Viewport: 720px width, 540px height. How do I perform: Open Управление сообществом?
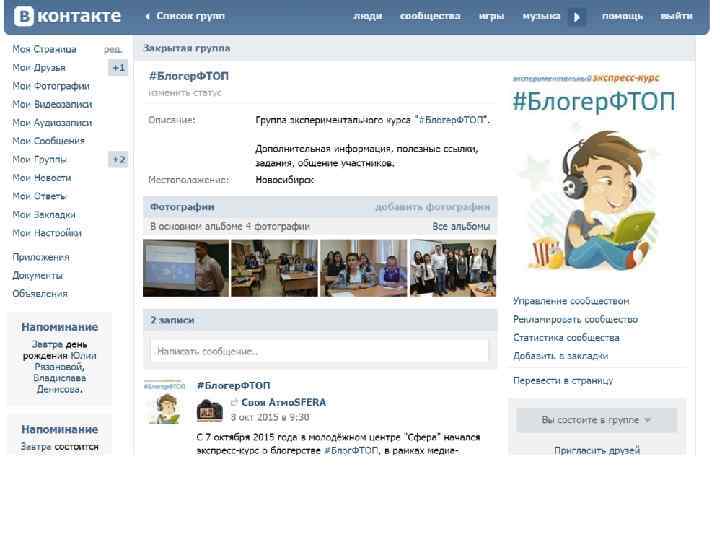(x=571, y=301)
